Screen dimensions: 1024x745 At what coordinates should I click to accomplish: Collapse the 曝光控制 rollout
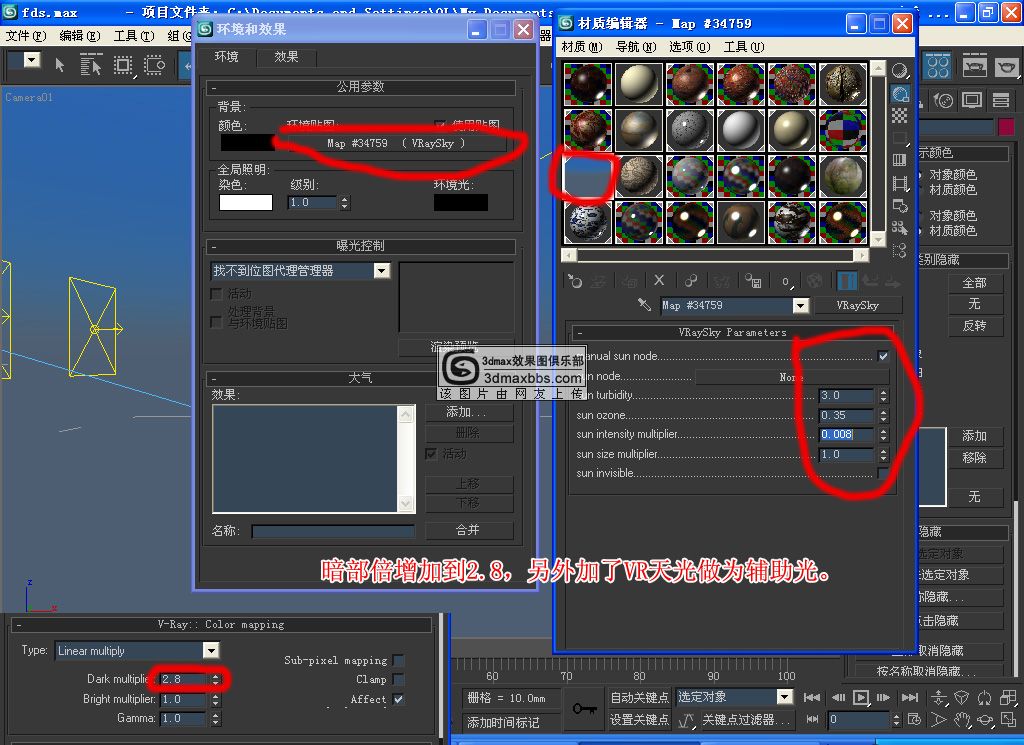click(360, 246)
